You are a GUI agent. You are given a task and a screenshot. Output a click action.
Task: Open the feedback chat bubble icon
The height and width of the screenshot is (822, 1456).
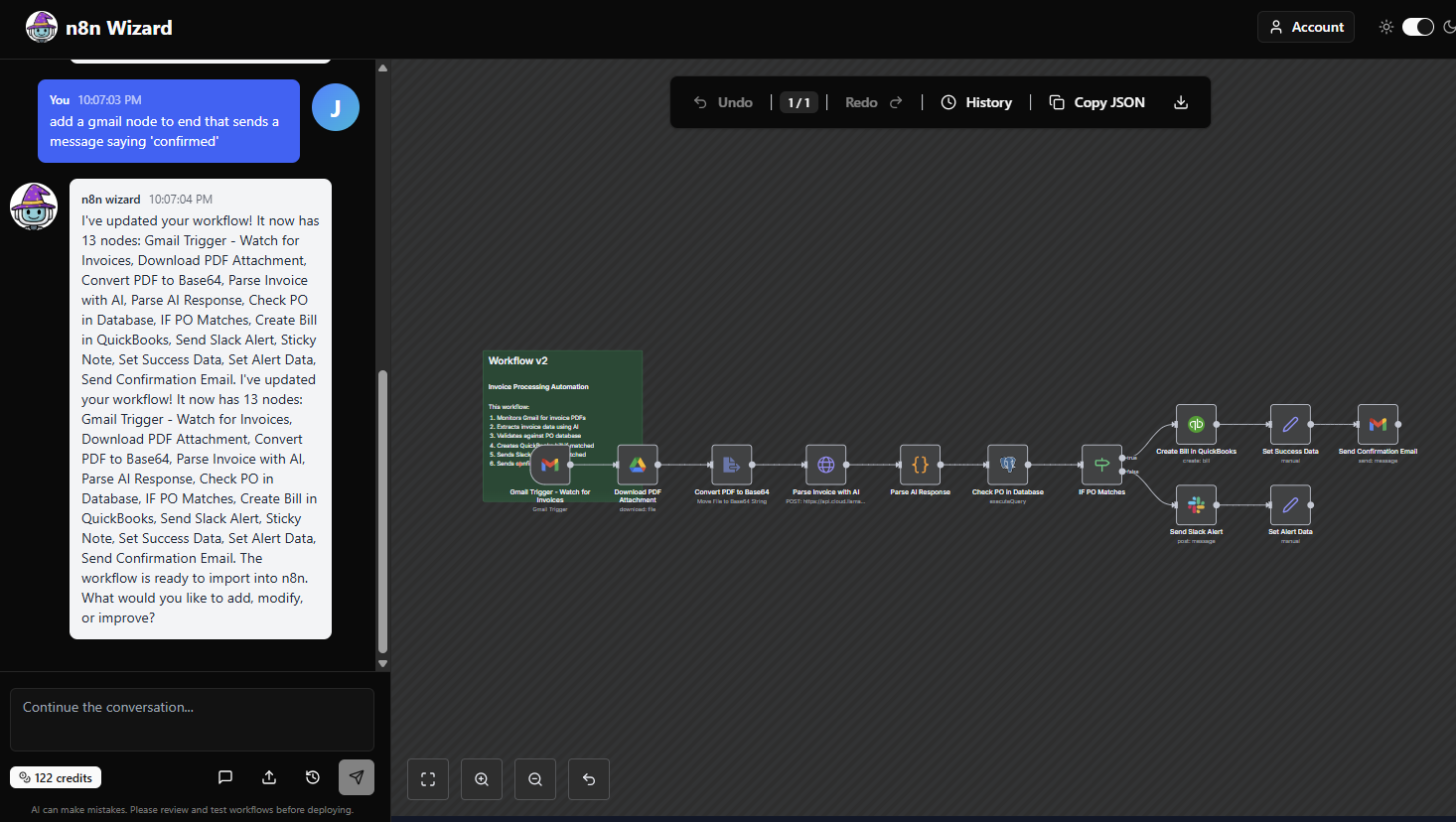225,777
